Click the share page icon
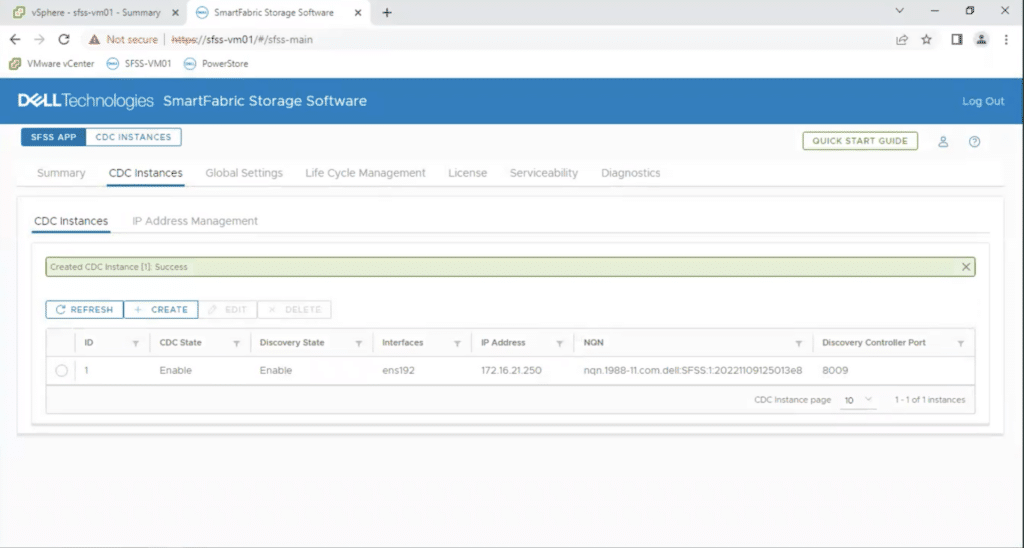 click(x=902, y=40)
